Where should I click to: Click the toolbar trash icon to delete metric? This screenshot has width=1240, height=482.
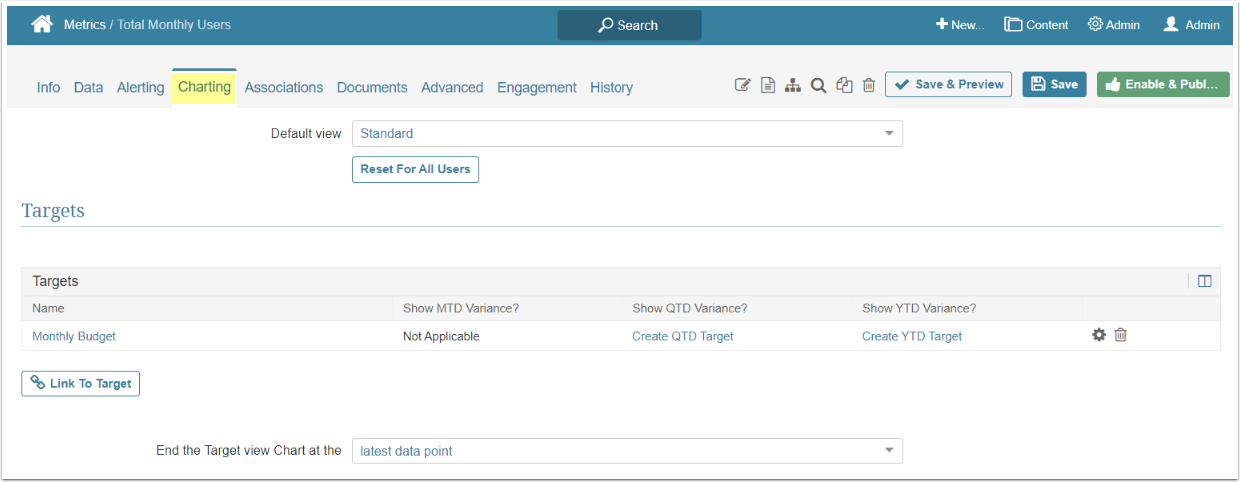(869, 86)
